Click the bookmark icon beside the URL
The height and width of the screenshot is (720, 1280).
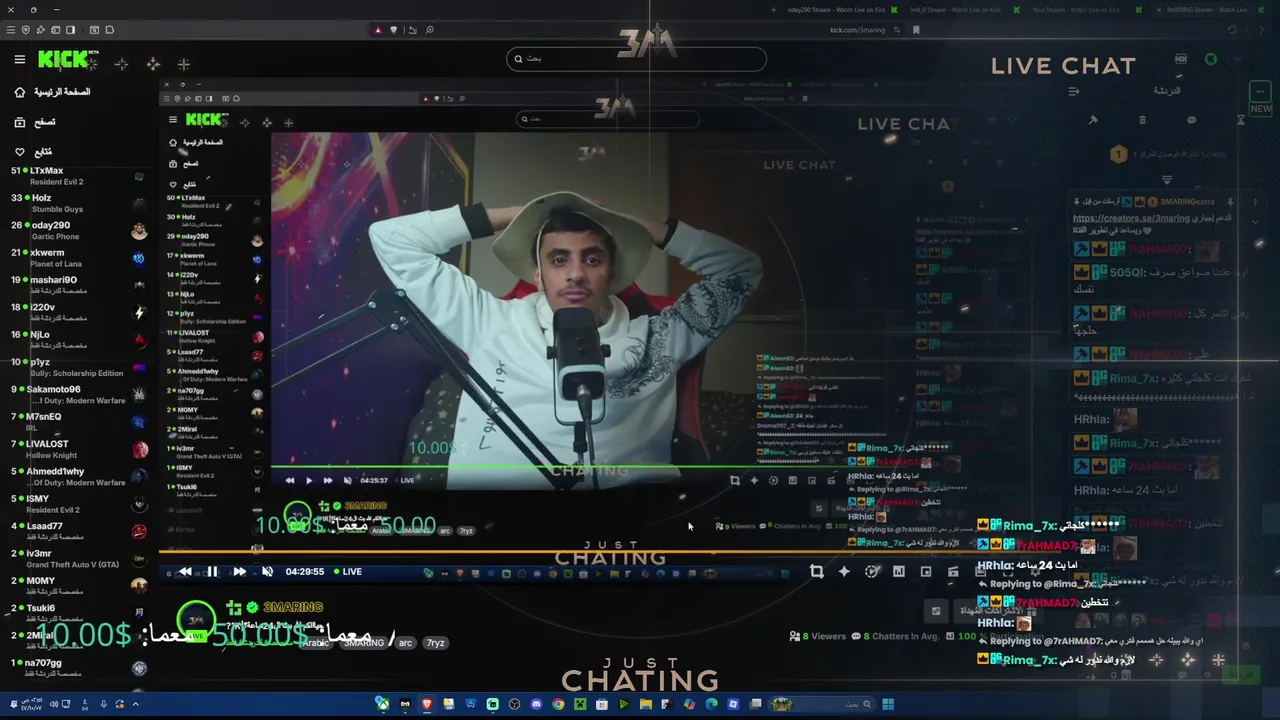pyautogui.click(x=916, y=30)
